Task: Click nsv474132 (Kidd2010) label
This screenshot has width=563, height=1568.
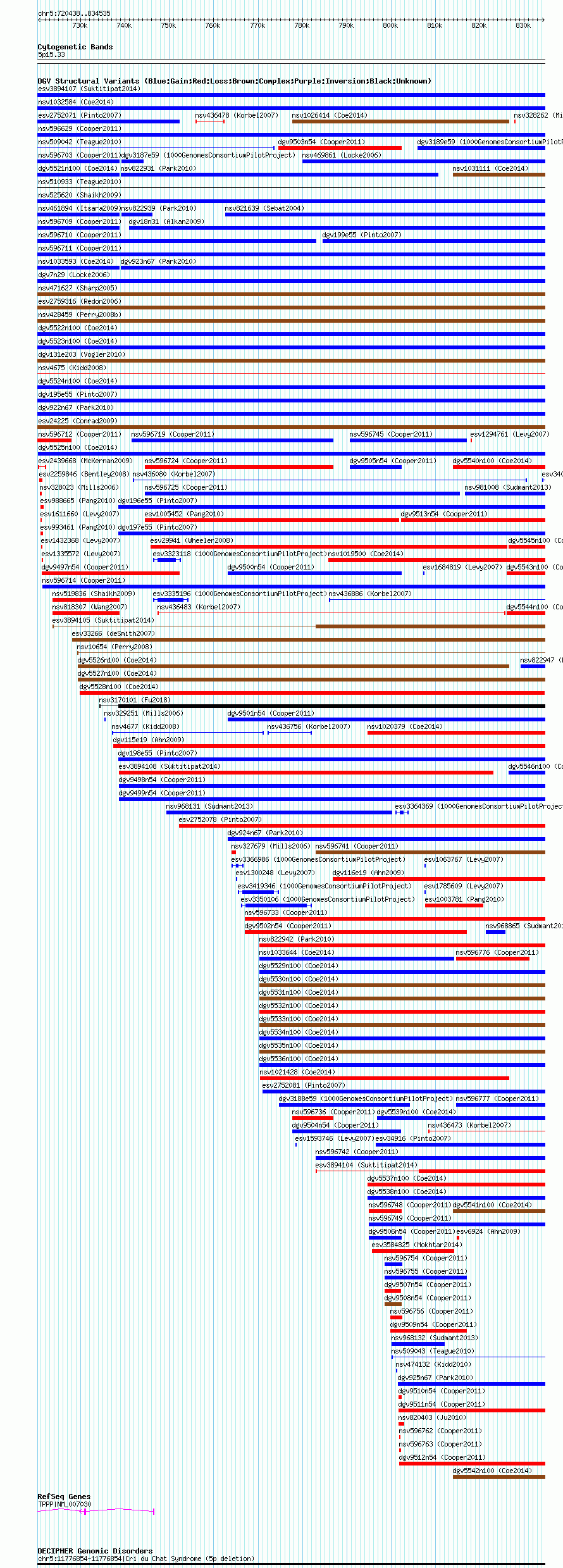Action: click(433, 1364)
